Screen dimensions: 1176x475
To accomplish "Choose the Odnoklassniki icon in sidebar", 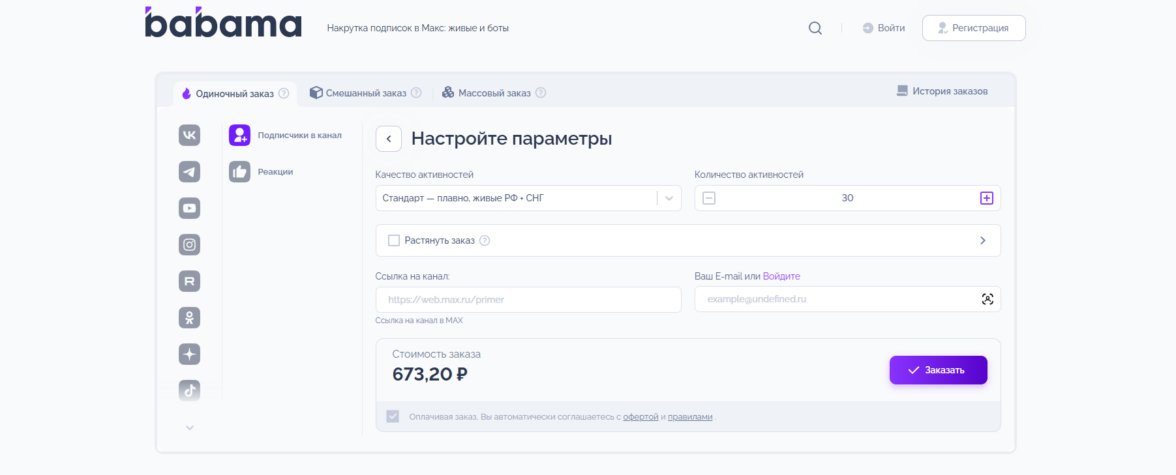I will pyautogui.click(x=189, y=318).
